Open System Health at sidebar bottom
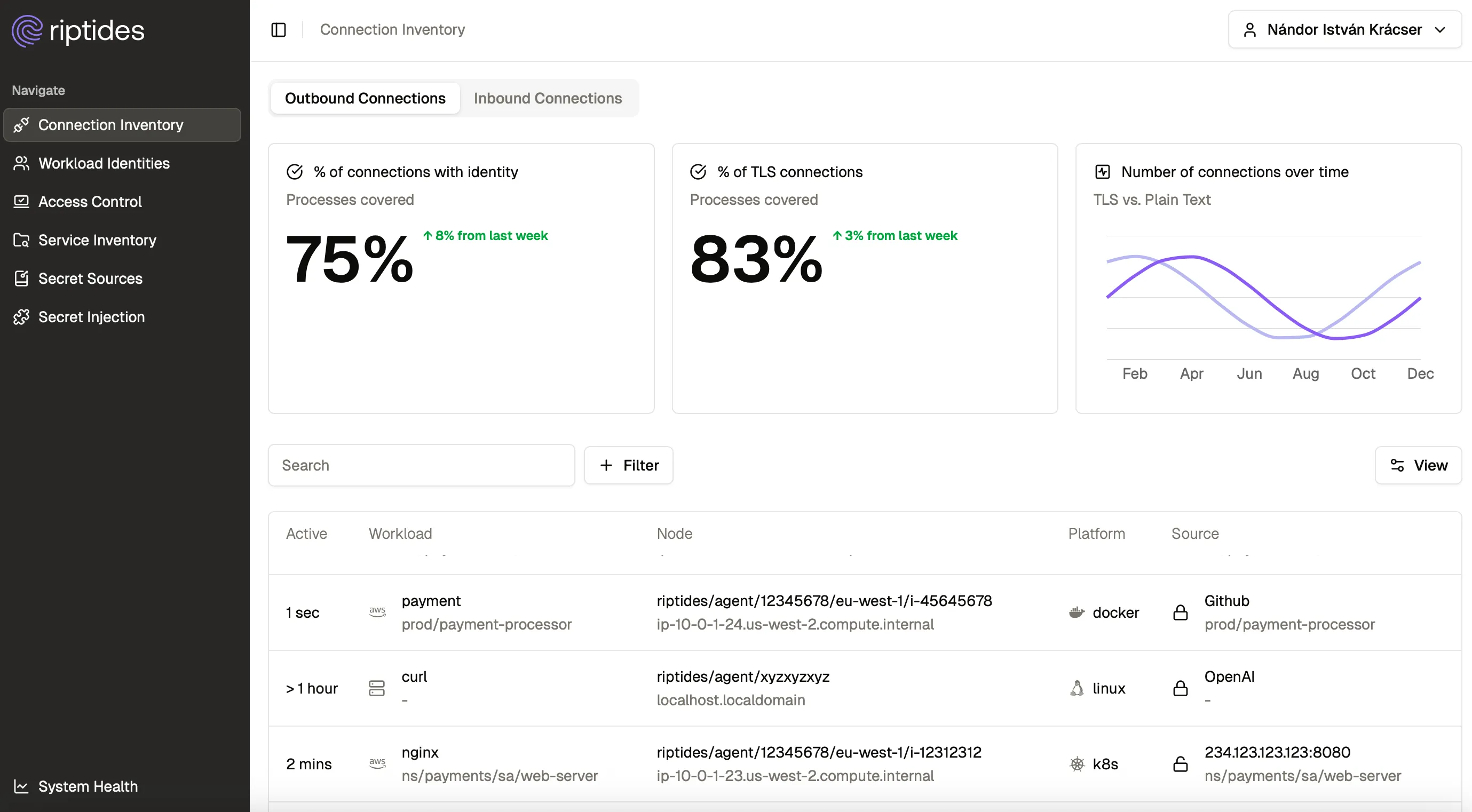 (88, 786)
